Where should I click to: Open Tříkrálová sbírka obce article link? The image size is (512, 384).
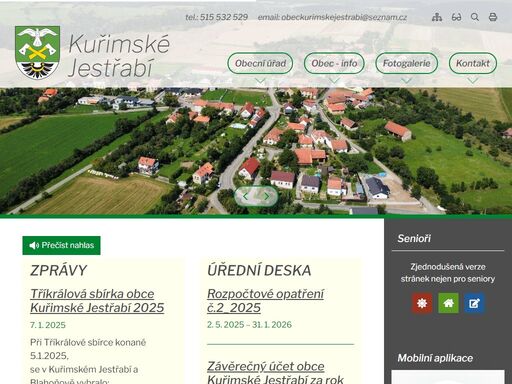tap(97, 301)
